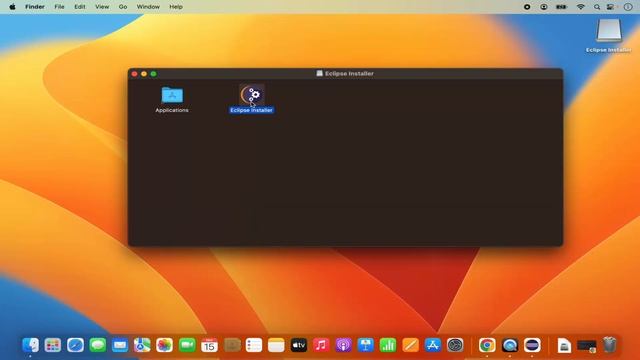Open Pages from the Dock
This screenshot has height=360, width=640.
[410, 345]
